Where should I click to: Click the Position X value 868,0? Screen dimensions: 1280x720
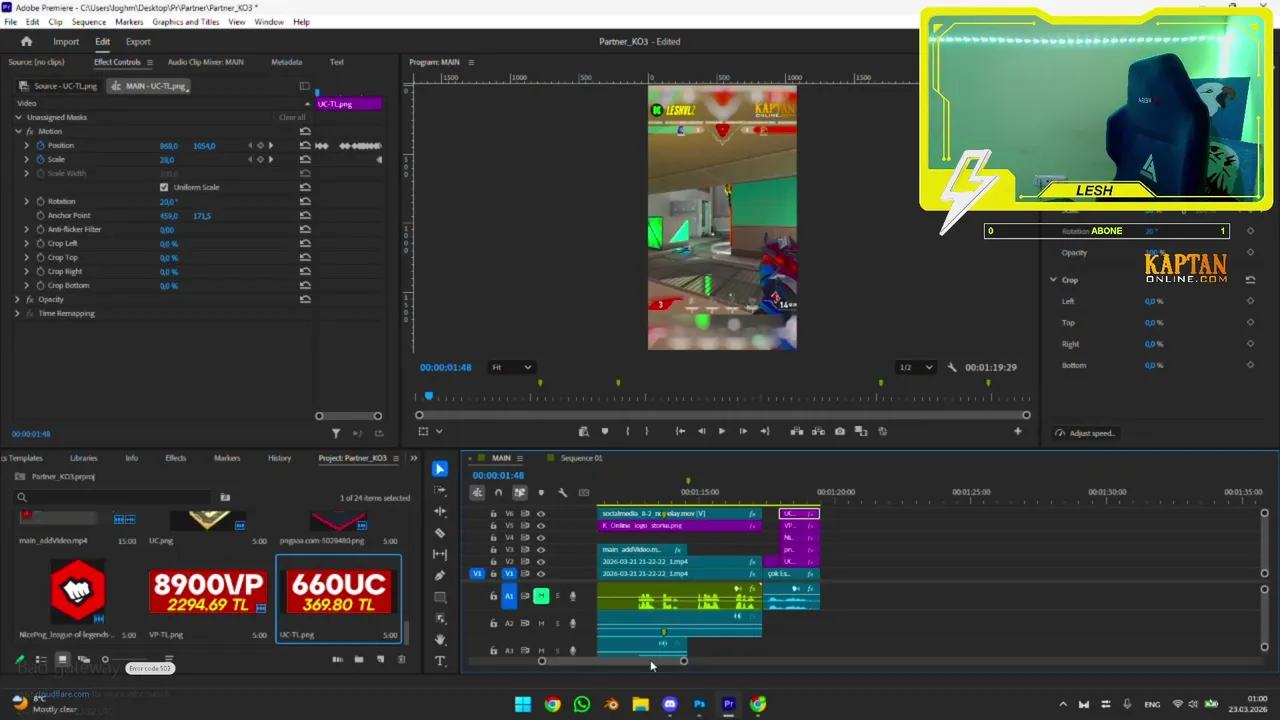(x=168, y=146)
